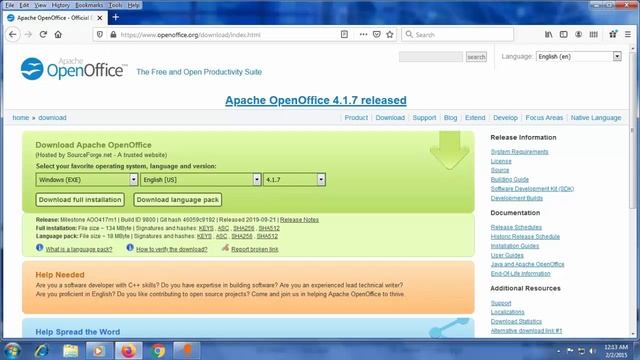Screen dimensions: 640x360
Task: Open the Release Notes link
Action: coord(299,220)
